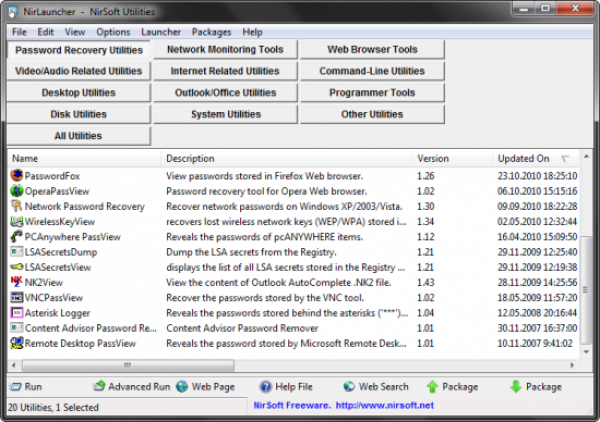
Task: Switch to Other Utilities category
Action: point(372,114)
